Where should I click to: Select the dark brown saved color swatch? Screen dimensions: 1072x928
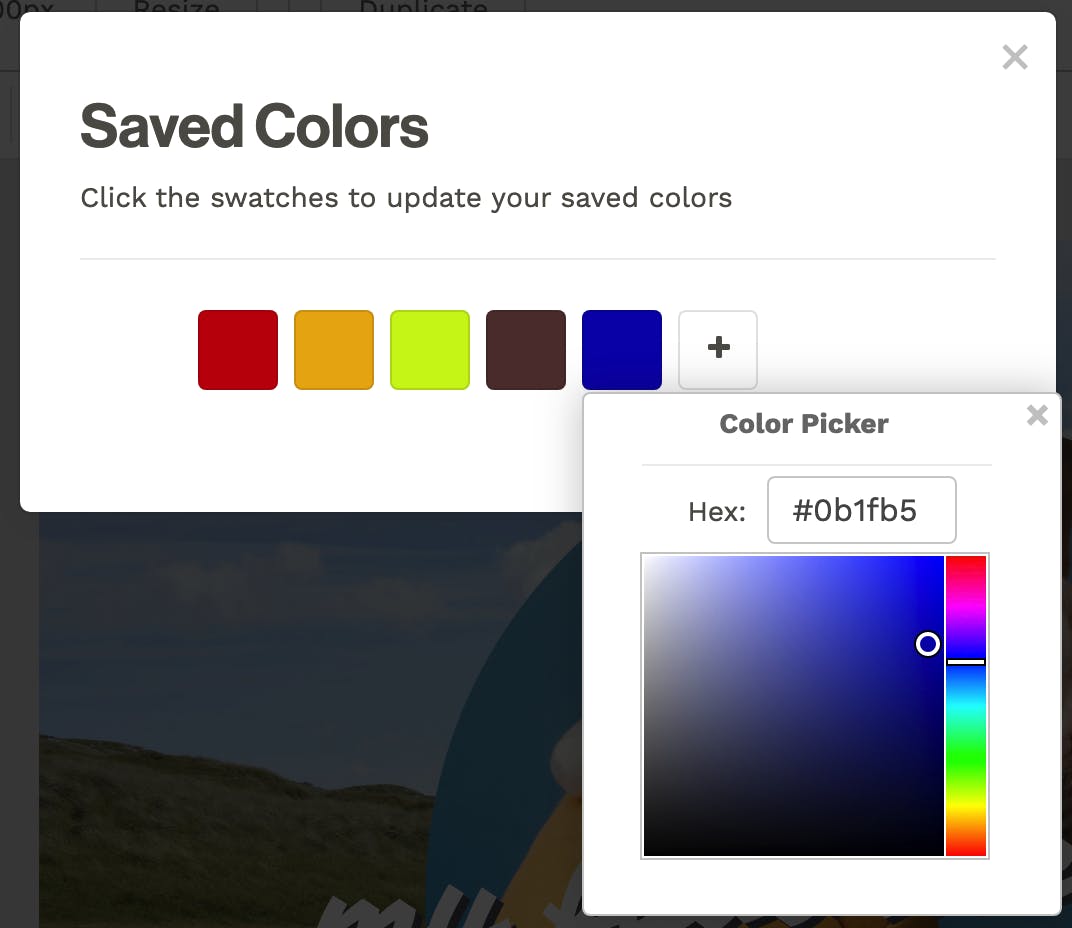(525, 349)
